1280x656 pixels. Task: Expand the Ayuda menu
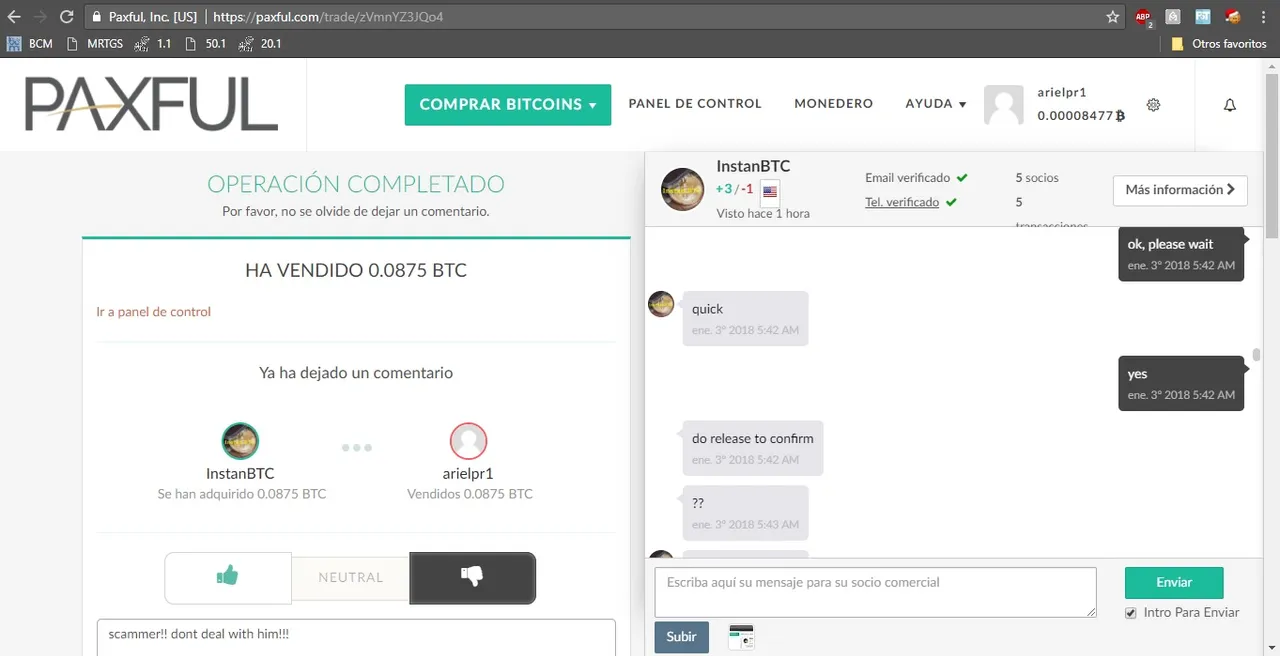936,104
